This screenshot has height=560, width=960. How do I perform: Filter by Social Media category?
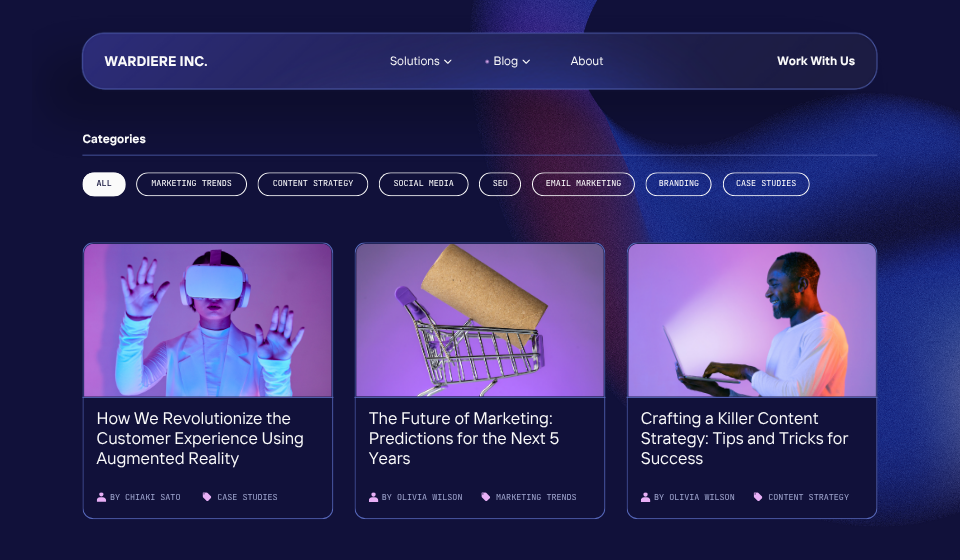point(424,184)
